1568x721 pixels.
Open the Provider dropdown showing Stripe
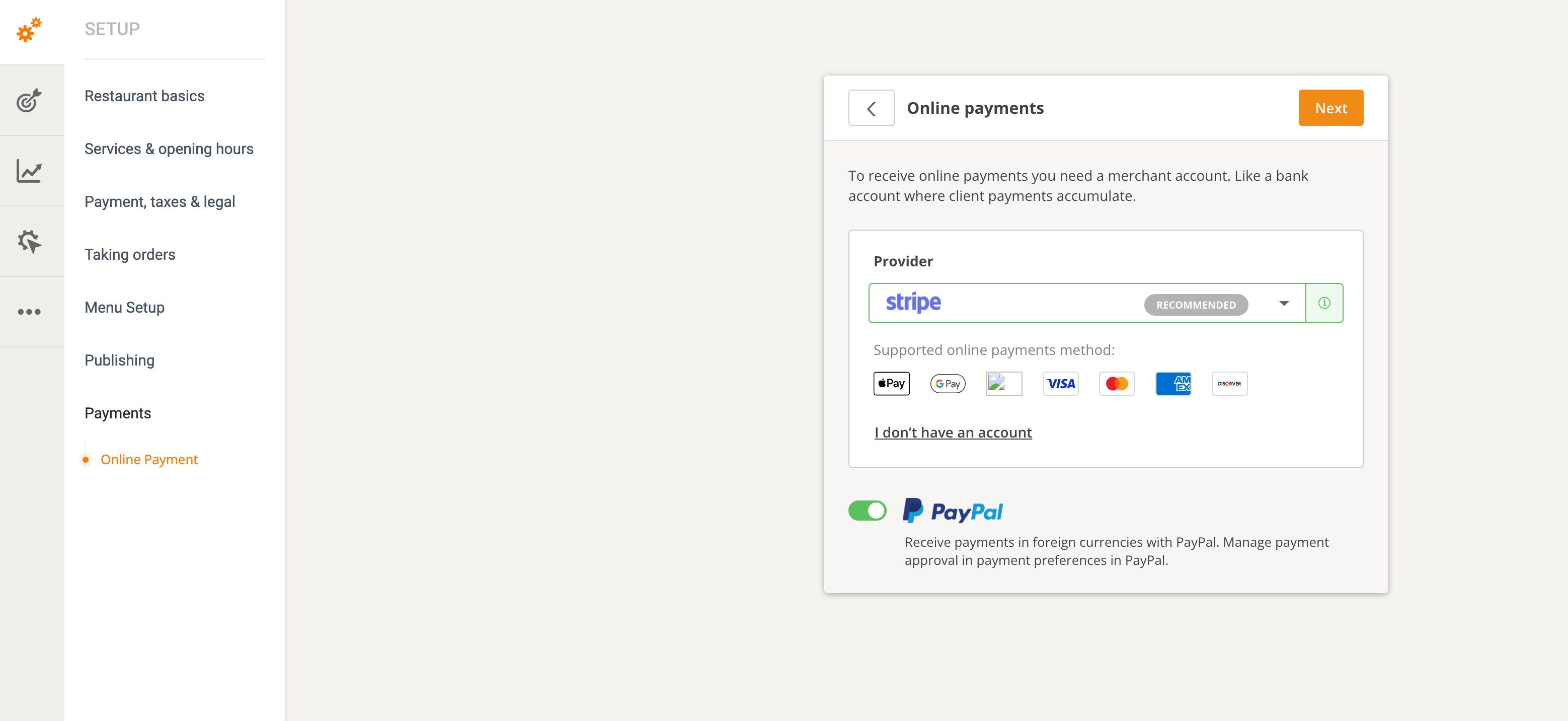(1284, 303)
